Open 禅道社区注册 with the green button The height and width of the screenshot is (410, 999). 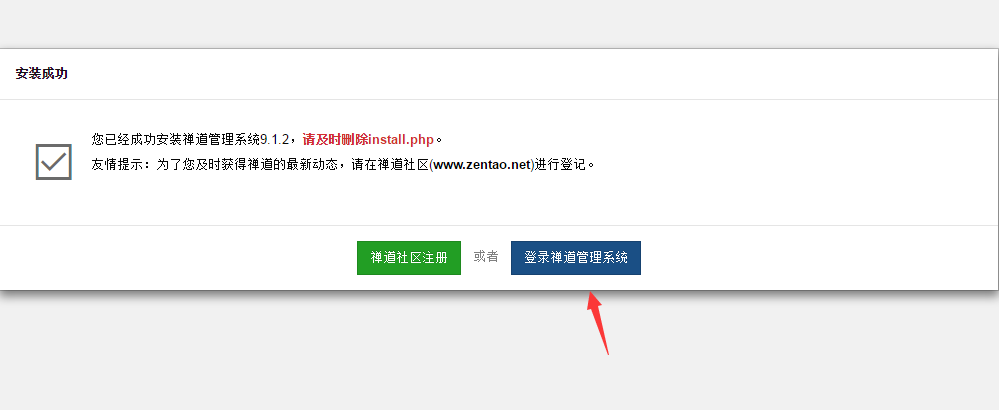(x=408, y=258)
